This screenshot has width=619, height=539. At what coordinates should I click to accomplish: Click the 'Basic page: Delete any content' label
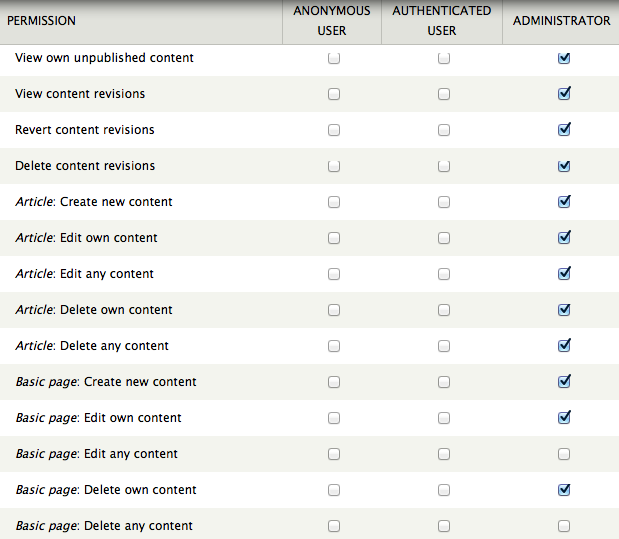pyautogui.click(x=104, y=526)
